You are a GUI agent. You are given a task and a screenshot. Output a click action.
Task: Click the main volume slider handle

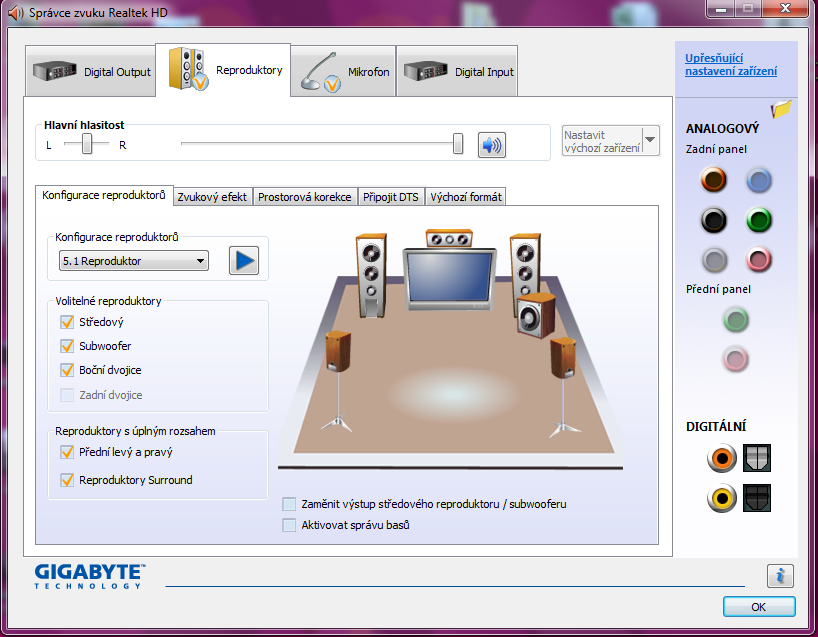458,143
